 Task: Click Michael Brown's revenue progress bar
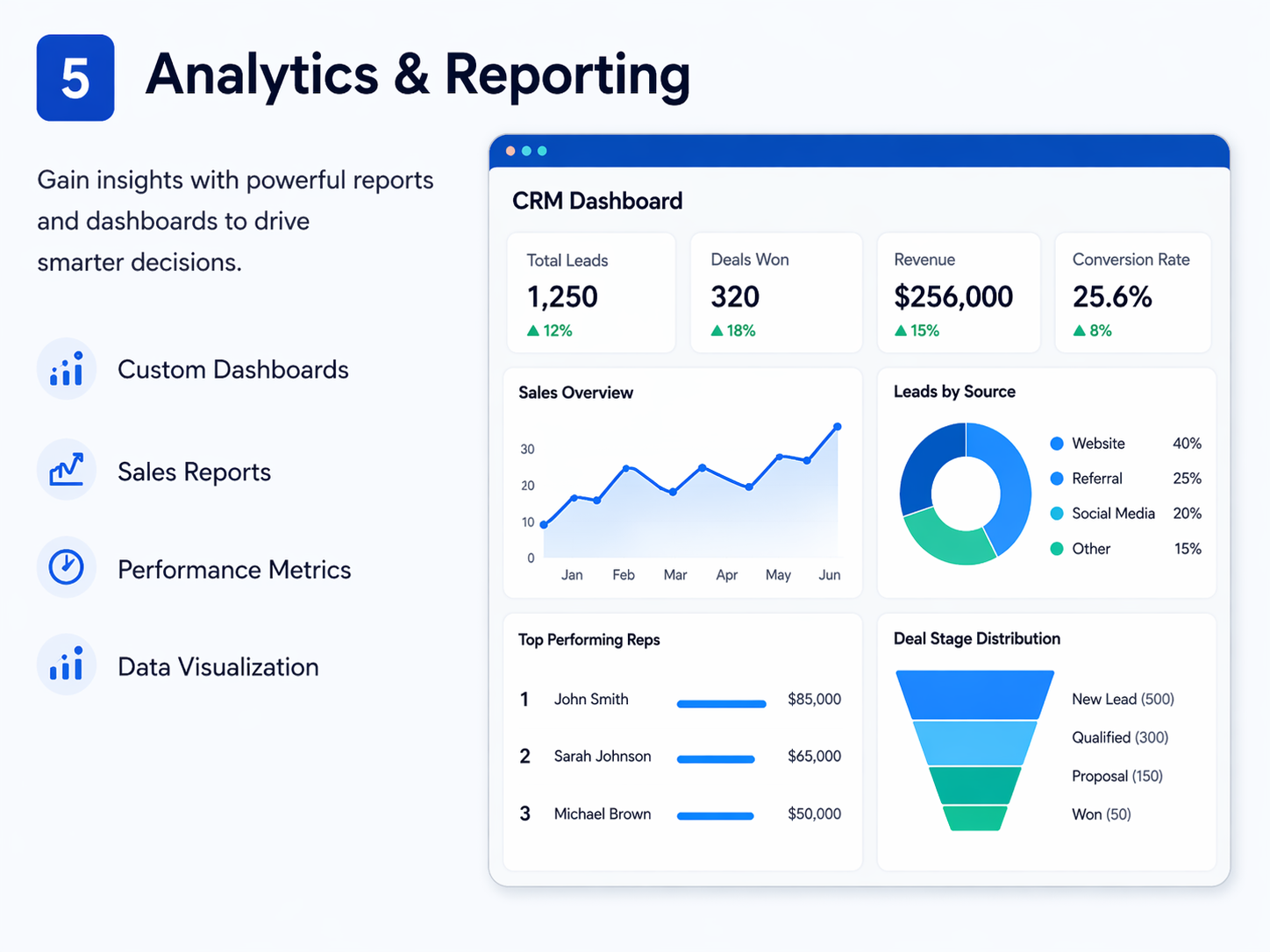[x=716, y=816]
